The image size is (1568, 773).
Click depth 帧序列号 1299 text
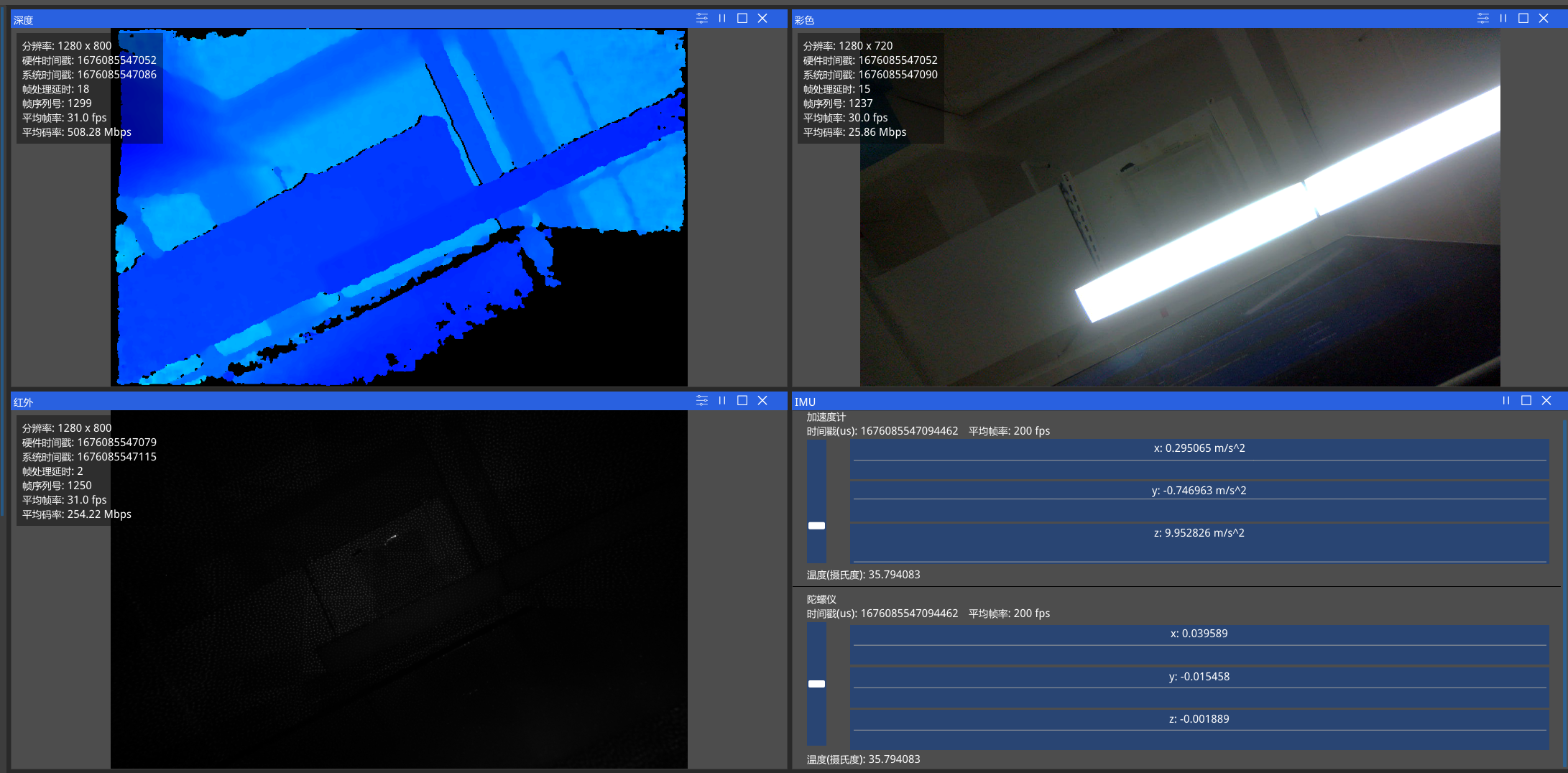57,103
